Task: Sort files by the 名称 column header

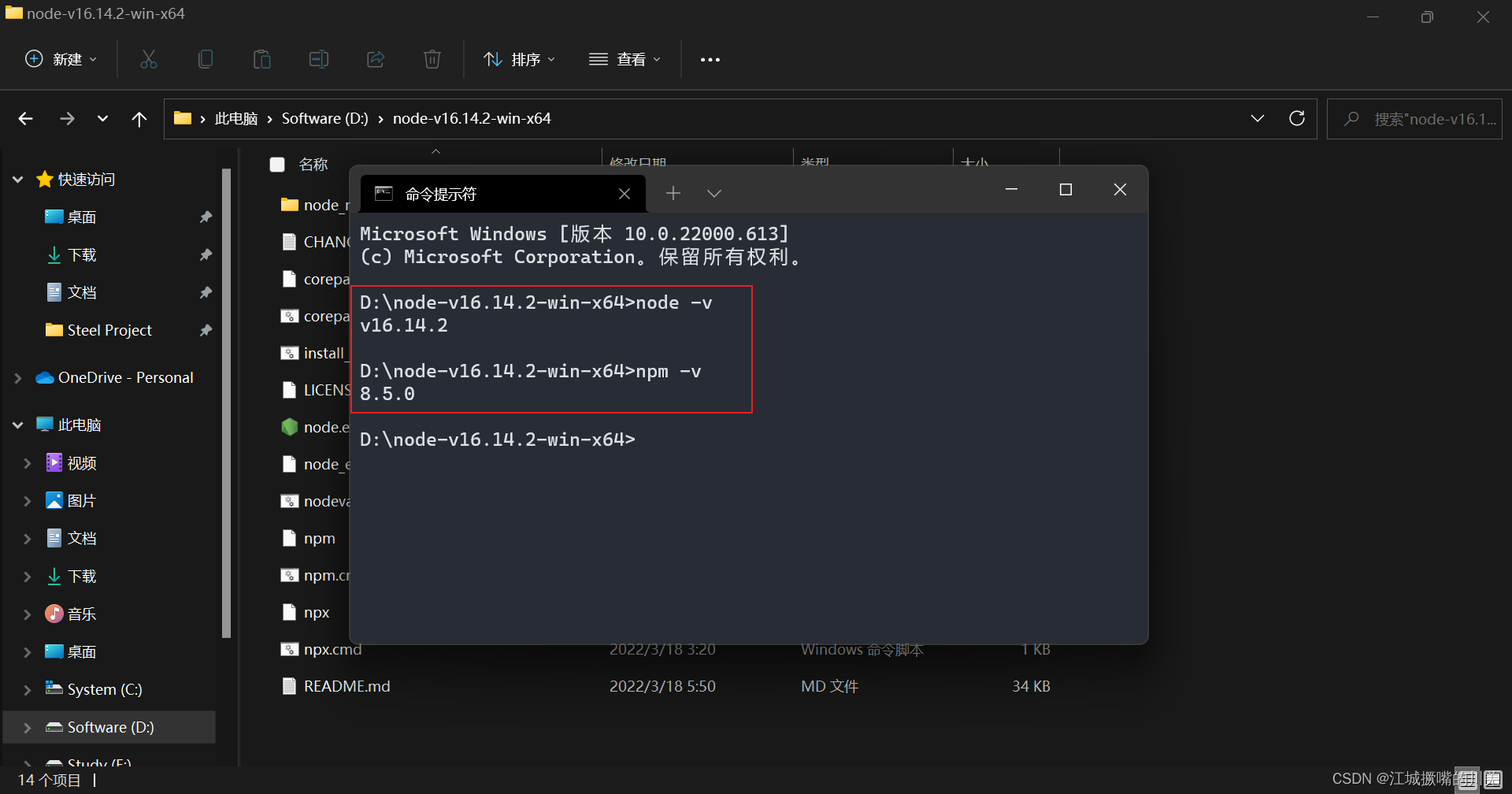Action: tap(313, 165)
